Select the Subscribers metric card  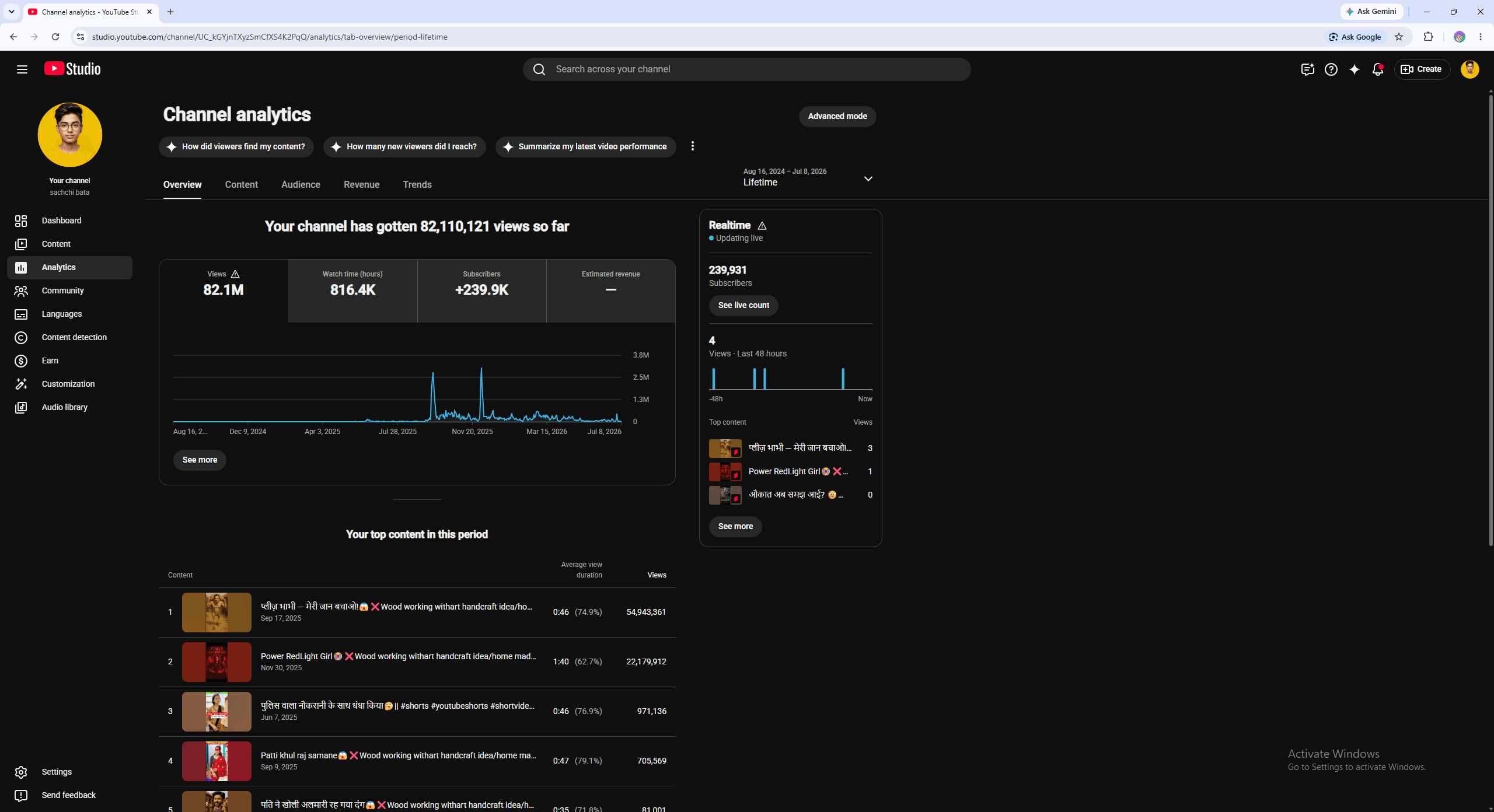coord(482,291)
